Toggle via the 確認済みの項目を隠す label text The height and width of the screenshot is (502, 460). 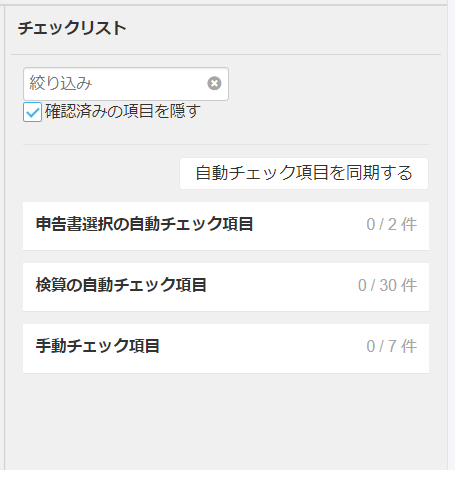(x=123, y=111)
